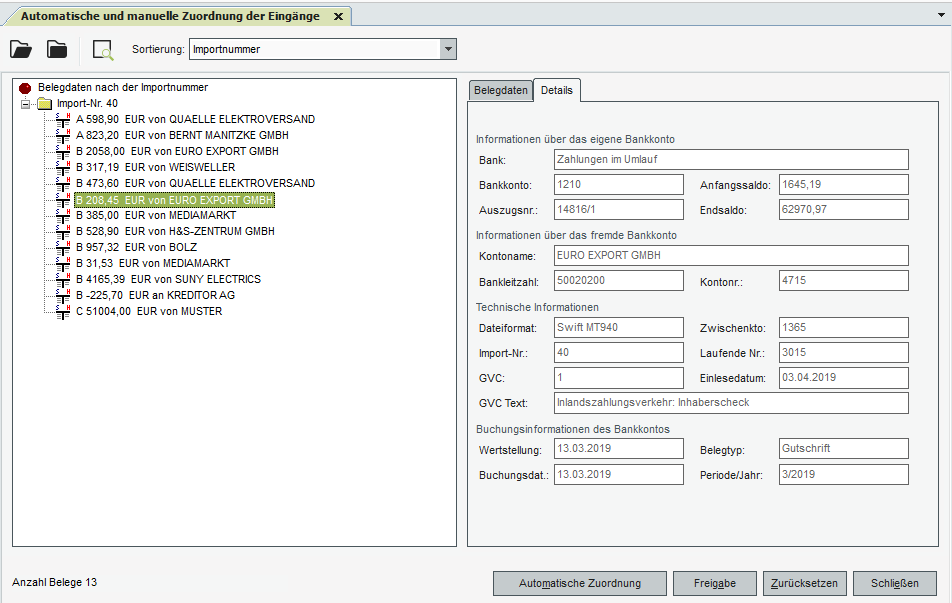This screenshot has width=952, height=603.
Task: Click the entry icon beside A 598,90 QUAELLE ELEKTROVERSAND
Action: 63,120
